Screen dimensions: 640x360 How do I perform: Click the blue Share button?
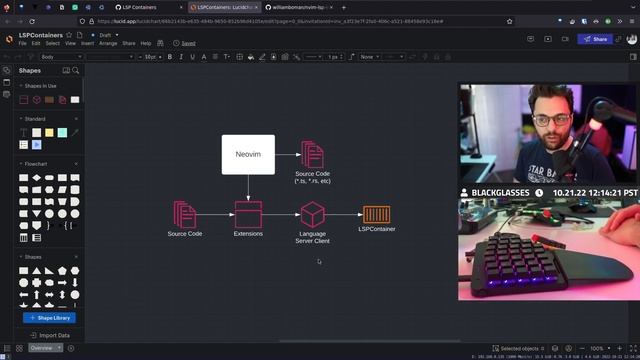(x=596, y=39)
